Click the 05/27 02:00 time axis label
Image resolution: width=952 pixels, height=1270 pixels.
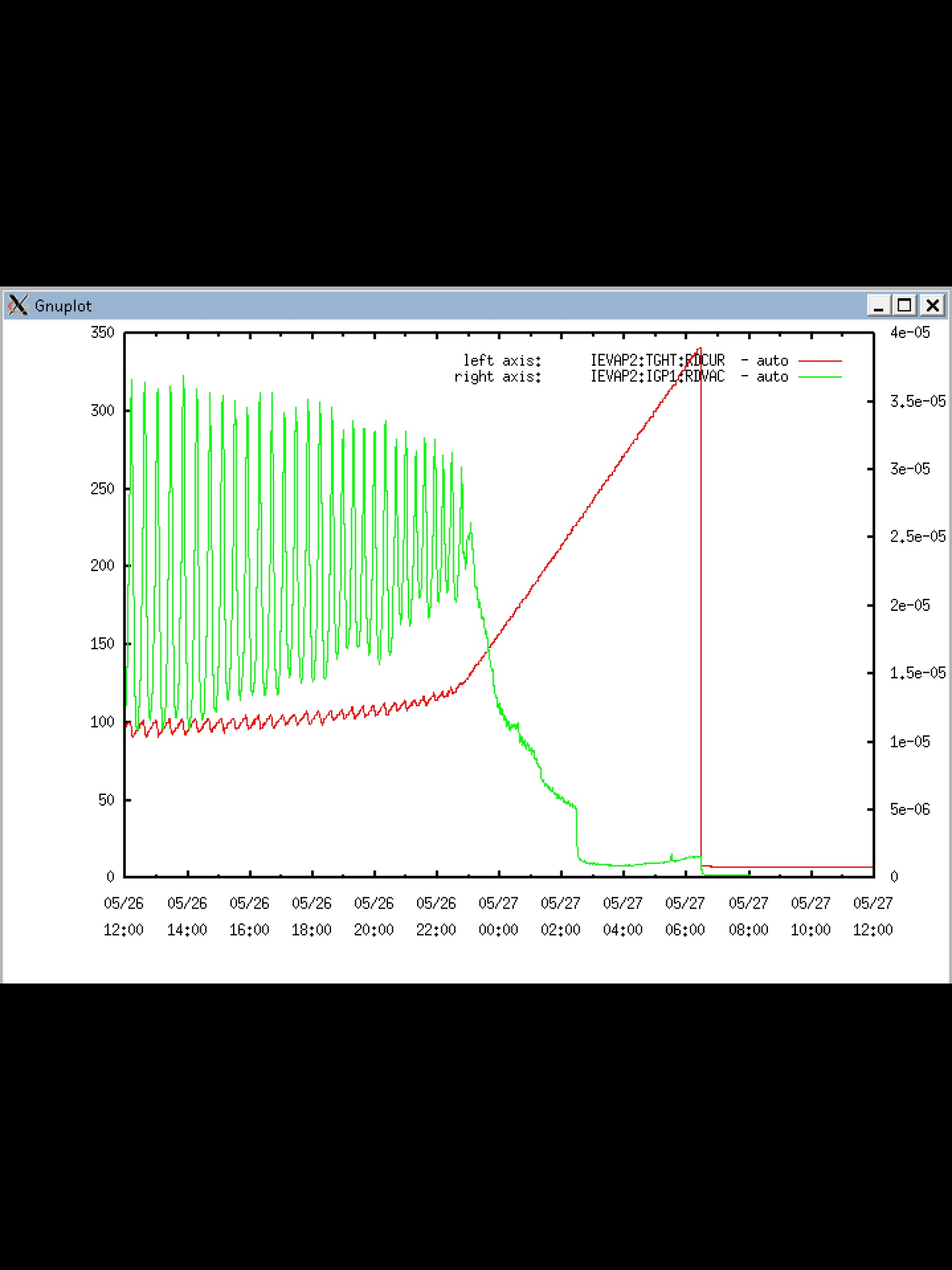tap(561, 917)
